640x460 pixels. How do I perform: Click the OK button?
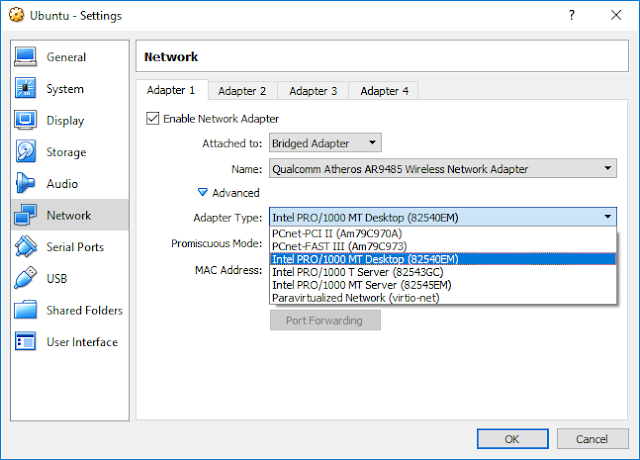(512, 439)
